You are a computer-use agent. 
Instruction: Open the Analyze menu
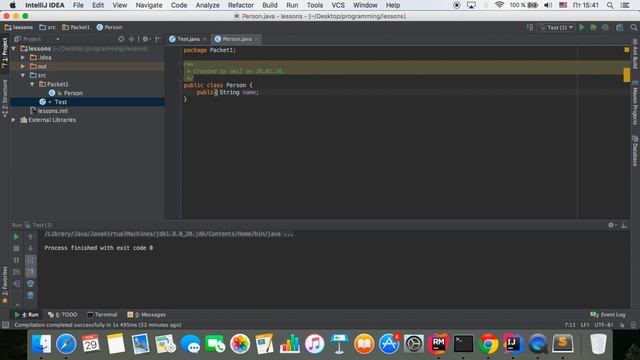pos(207,5)
